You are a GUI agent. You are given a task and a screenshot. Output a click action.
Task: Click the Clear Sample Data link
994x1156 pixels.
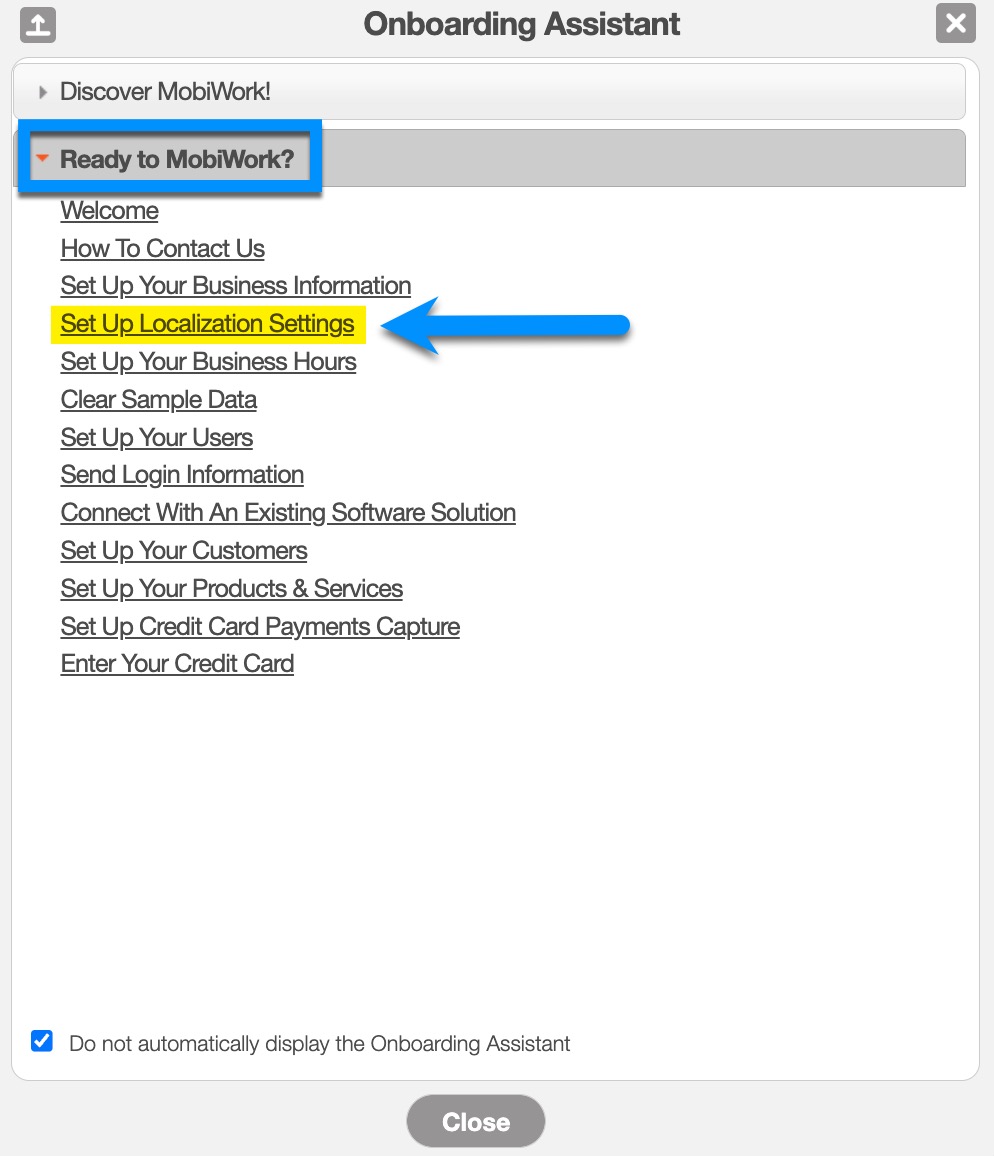click(x=158, y=400)
